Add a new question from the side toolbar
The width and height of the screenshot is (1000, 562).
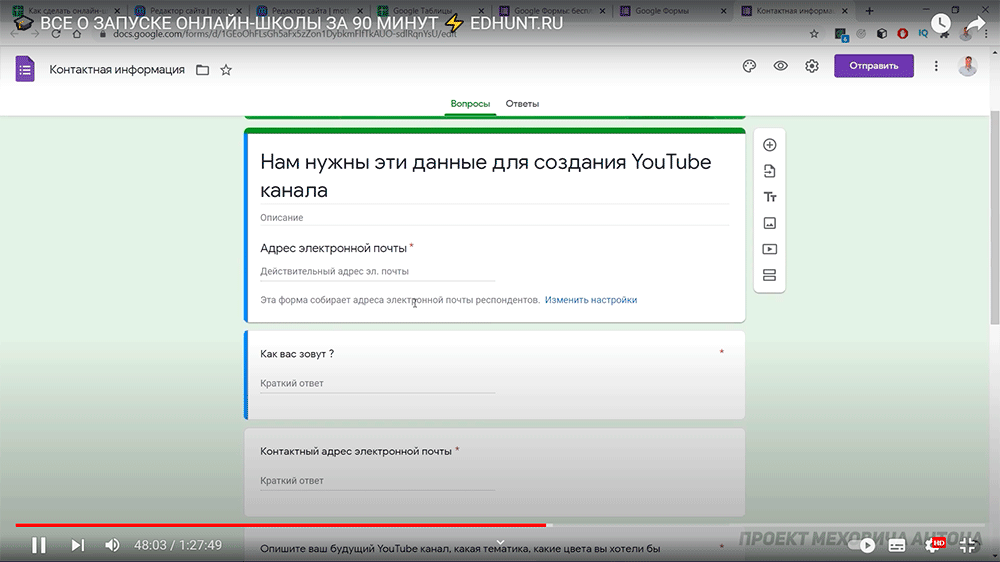tap(770, 145)
